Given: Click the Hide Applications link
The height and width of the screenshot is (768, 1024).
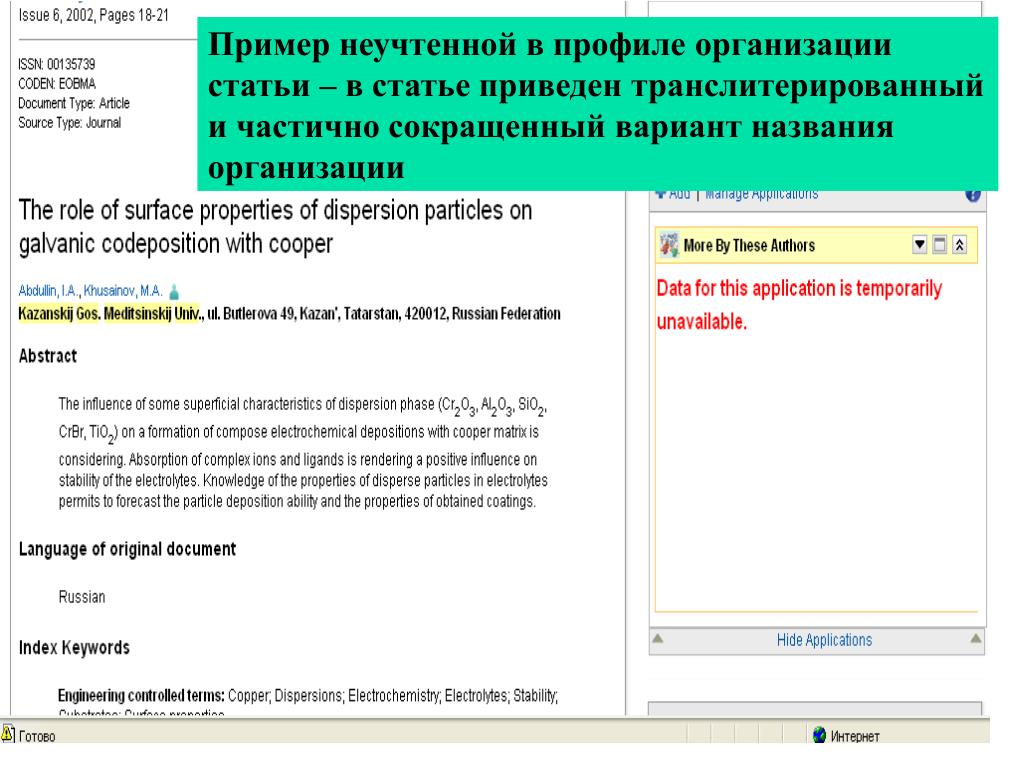Looking at the screenshot, I should click(x=824, y=640).
